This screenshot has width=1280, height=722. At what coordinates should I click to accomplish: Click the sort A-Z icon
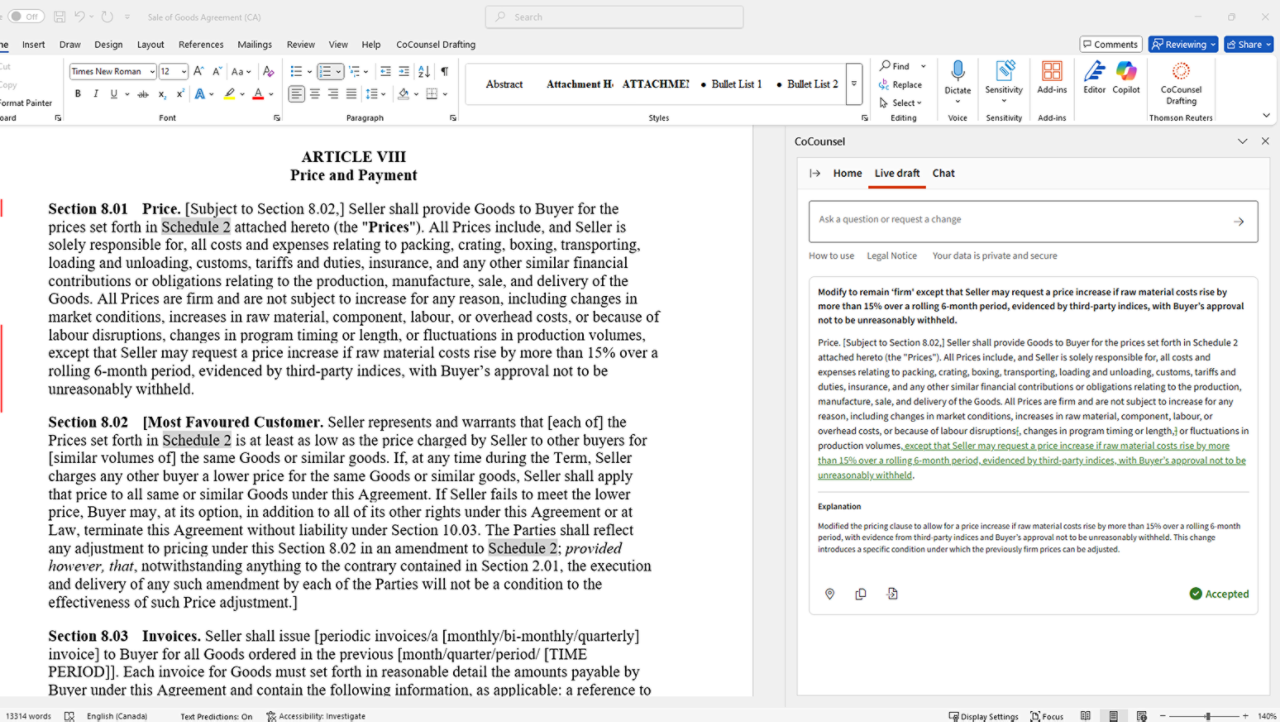point(424,72)
